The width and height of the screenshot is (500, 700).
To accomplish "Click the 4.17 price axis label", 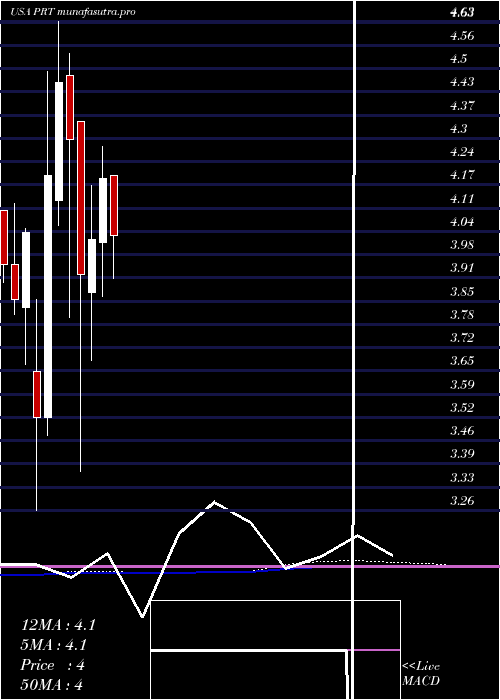I will (462, 175).
